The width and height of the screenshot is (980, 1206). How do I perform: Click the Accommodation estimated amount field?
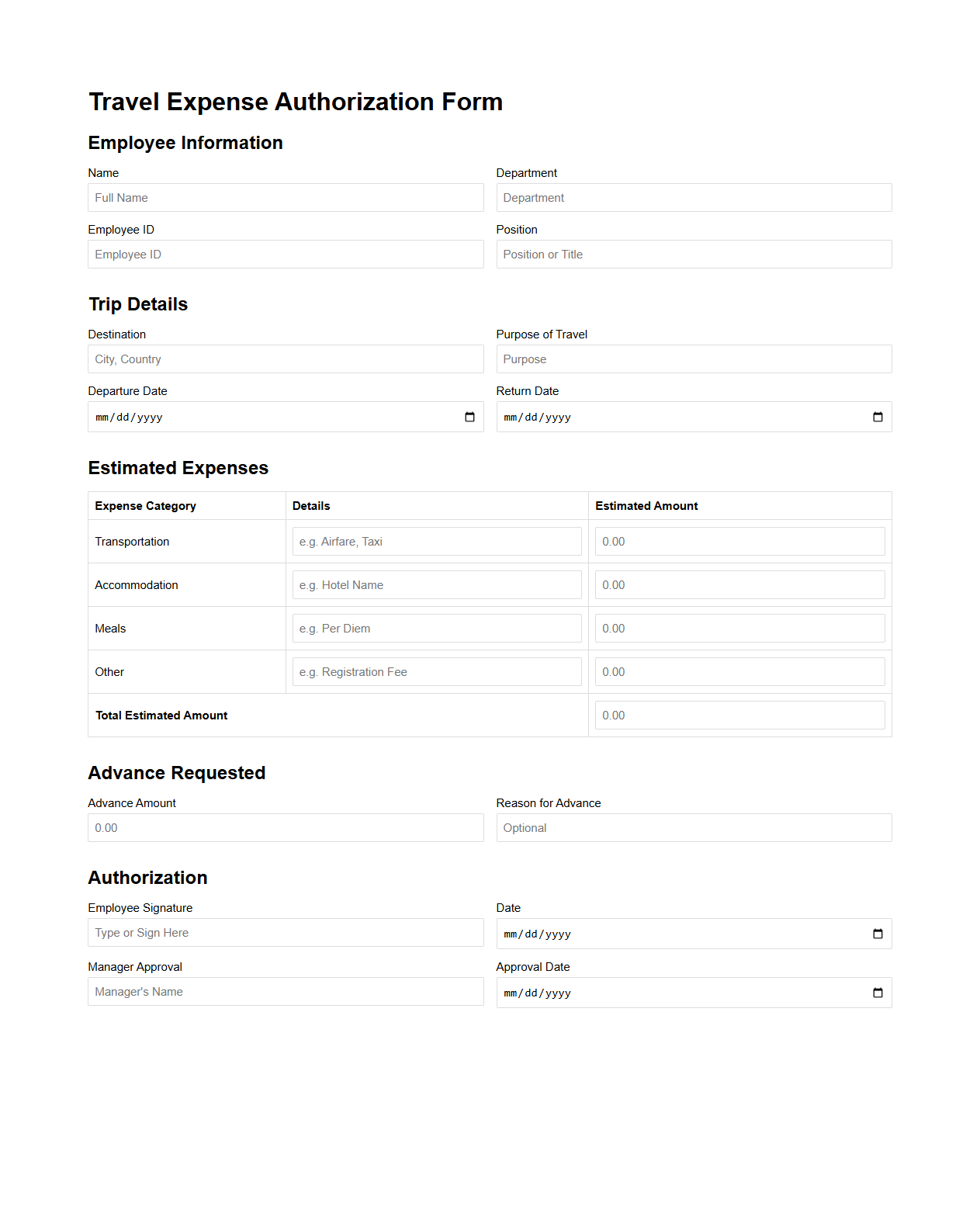click(739, 585)
